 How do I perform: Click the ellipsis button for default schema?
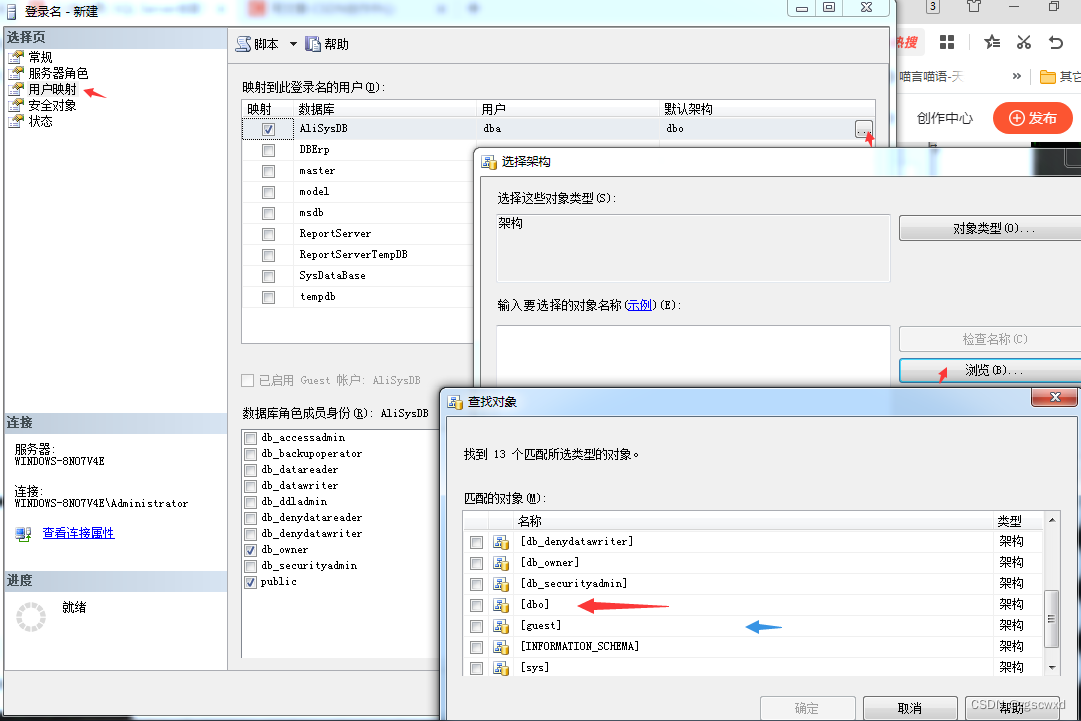[x=864, y=129]
